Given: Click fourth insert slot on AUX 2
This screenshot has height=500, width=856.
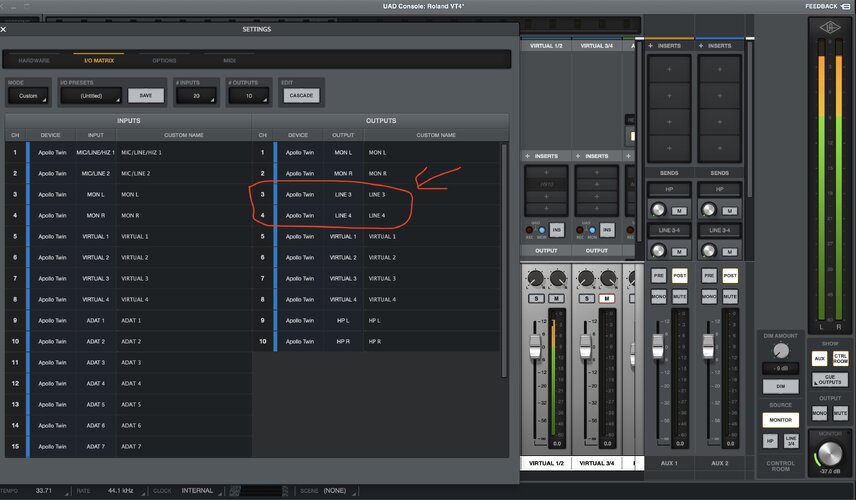Looking at the screenshot, I should tap(720, 148).
